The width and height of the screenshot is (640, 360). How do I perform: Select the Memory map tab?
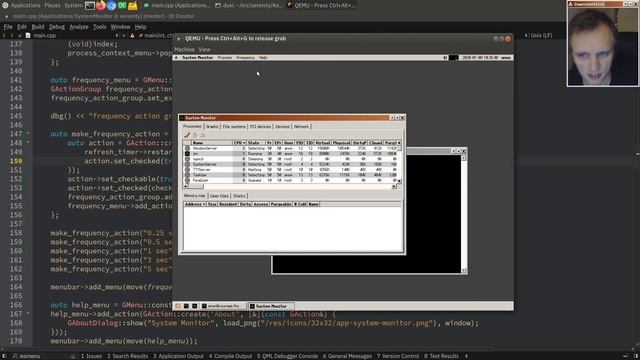(x=194, y=196)
